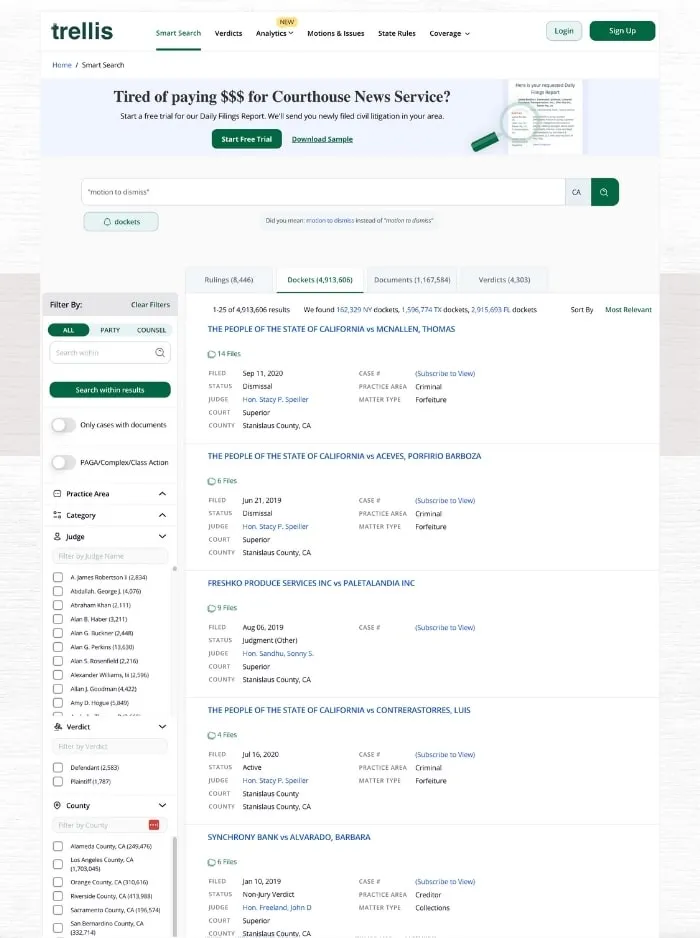Open Smart Search in top navigation

pyautogui.click(x=178, y=34)
